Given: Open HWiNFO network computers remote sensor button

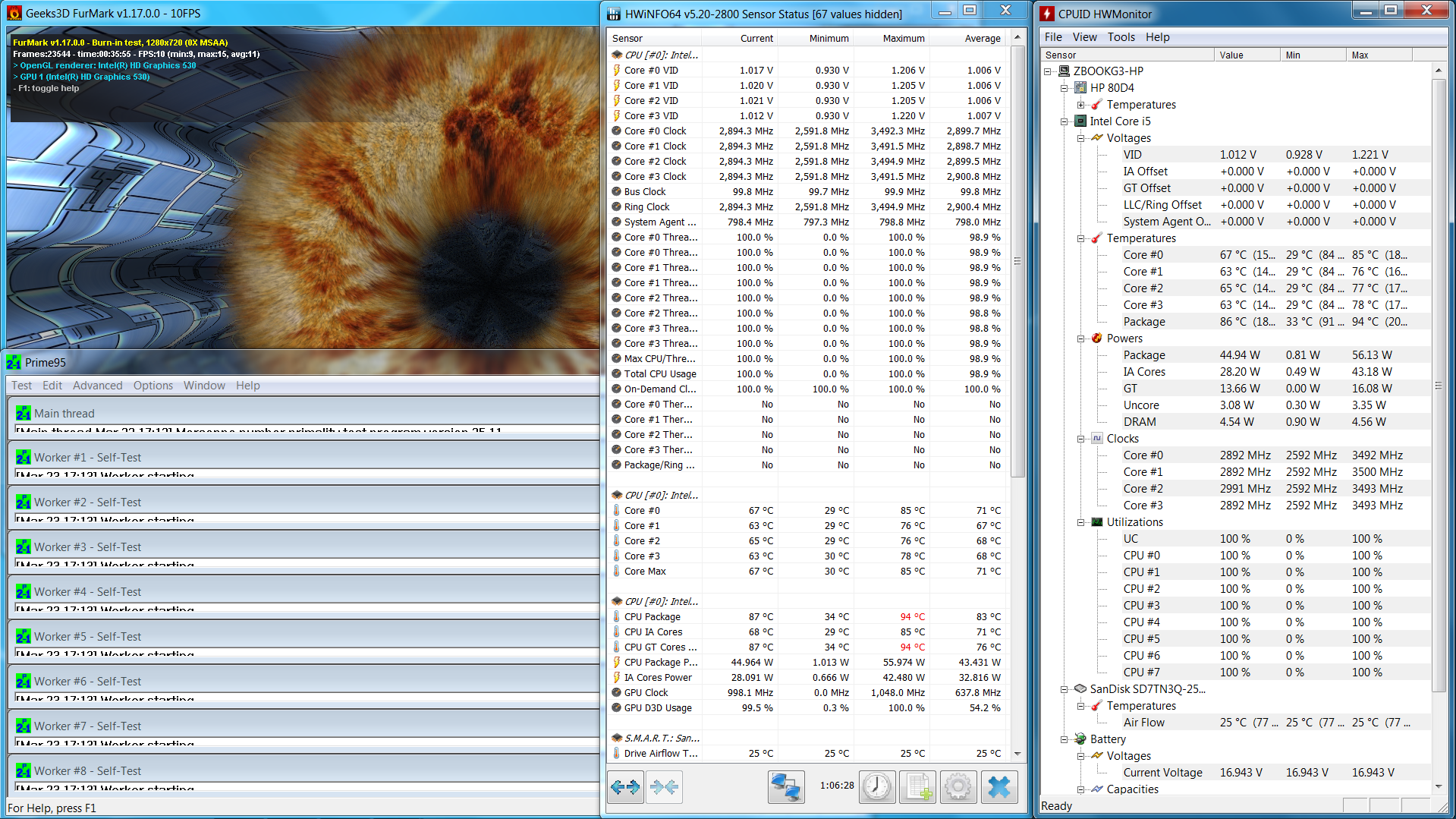Looking at the screenshot, I should [x=786, y=786].
